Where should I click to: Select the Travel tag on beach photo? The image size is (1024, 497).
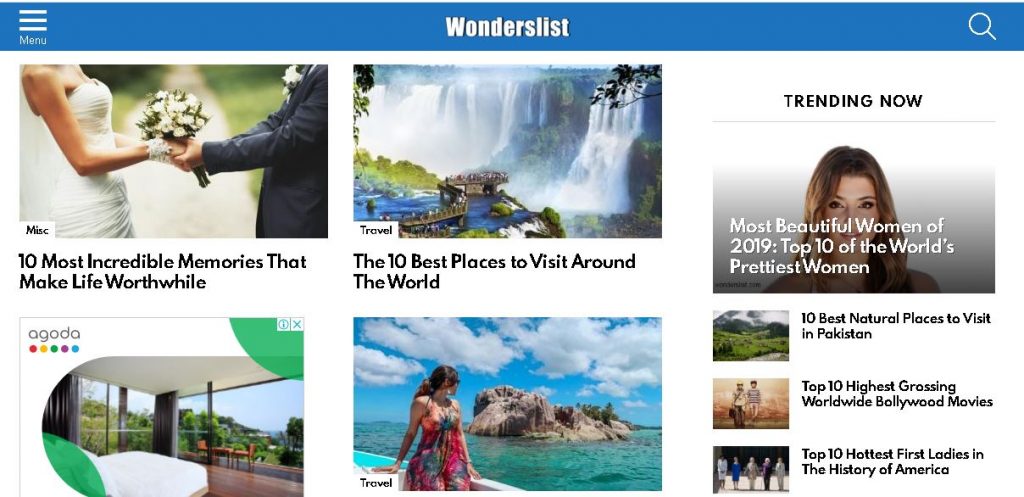tap(376, 483)
